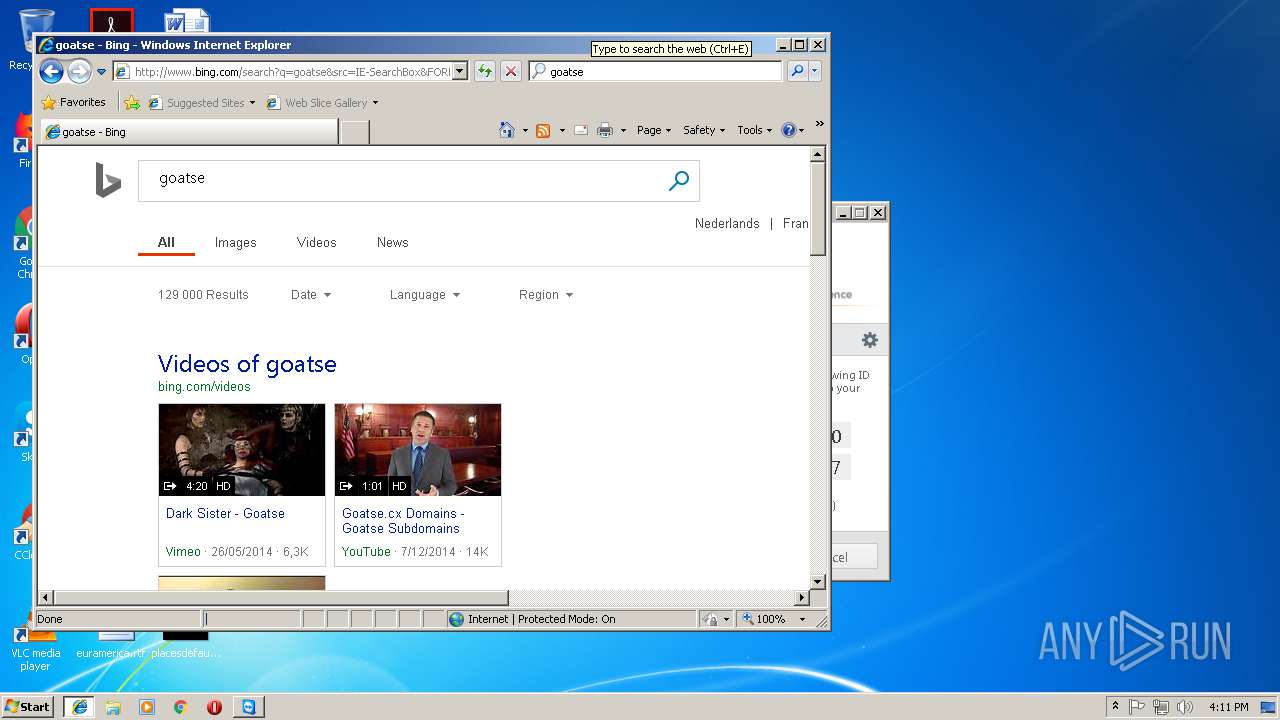Refresh the page with the green arrows icon
1280x720 pixels.
[485, 71]
